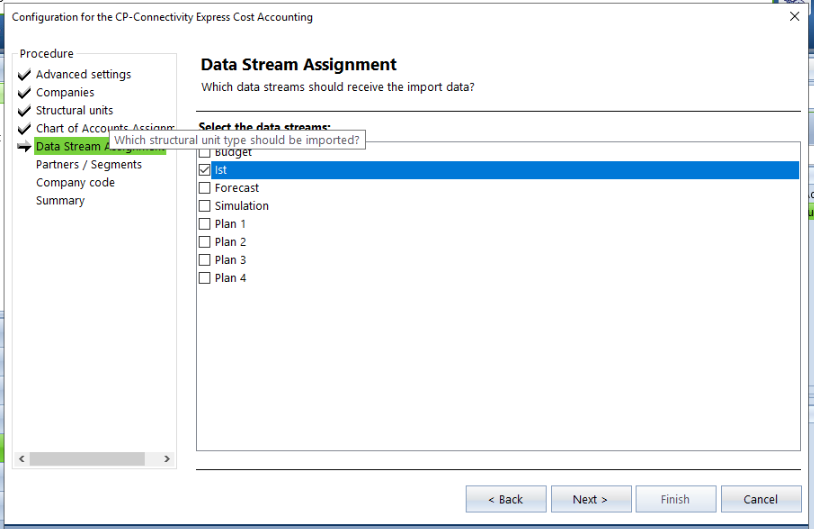The height and width of the screenshot is (529, 814).
Task: Tick the Simulation checkbox
Action: [205, 206]
